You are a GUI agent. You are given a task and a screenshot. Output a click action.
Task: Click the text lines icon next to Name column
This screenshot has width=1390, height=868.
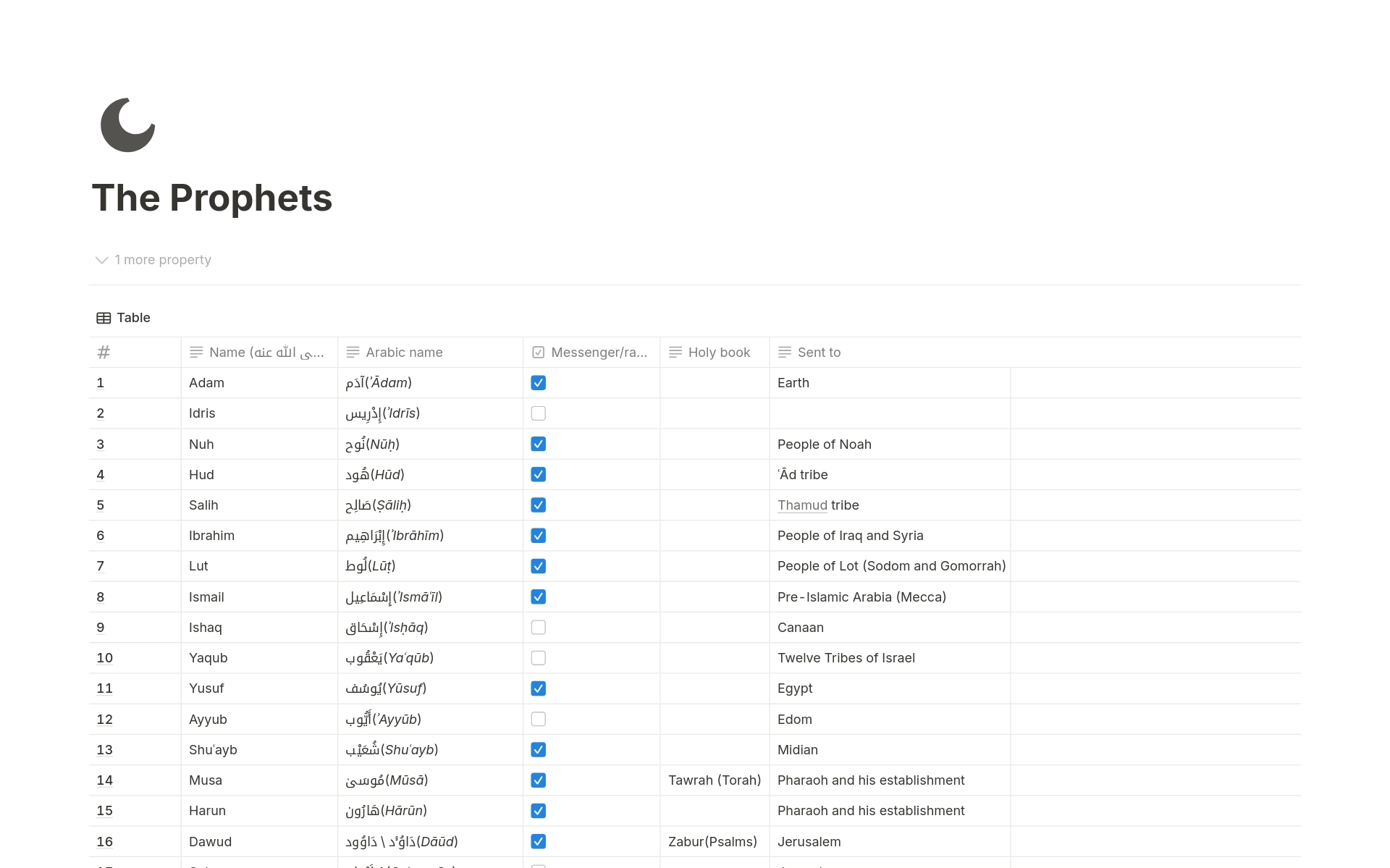pos(194,351)
